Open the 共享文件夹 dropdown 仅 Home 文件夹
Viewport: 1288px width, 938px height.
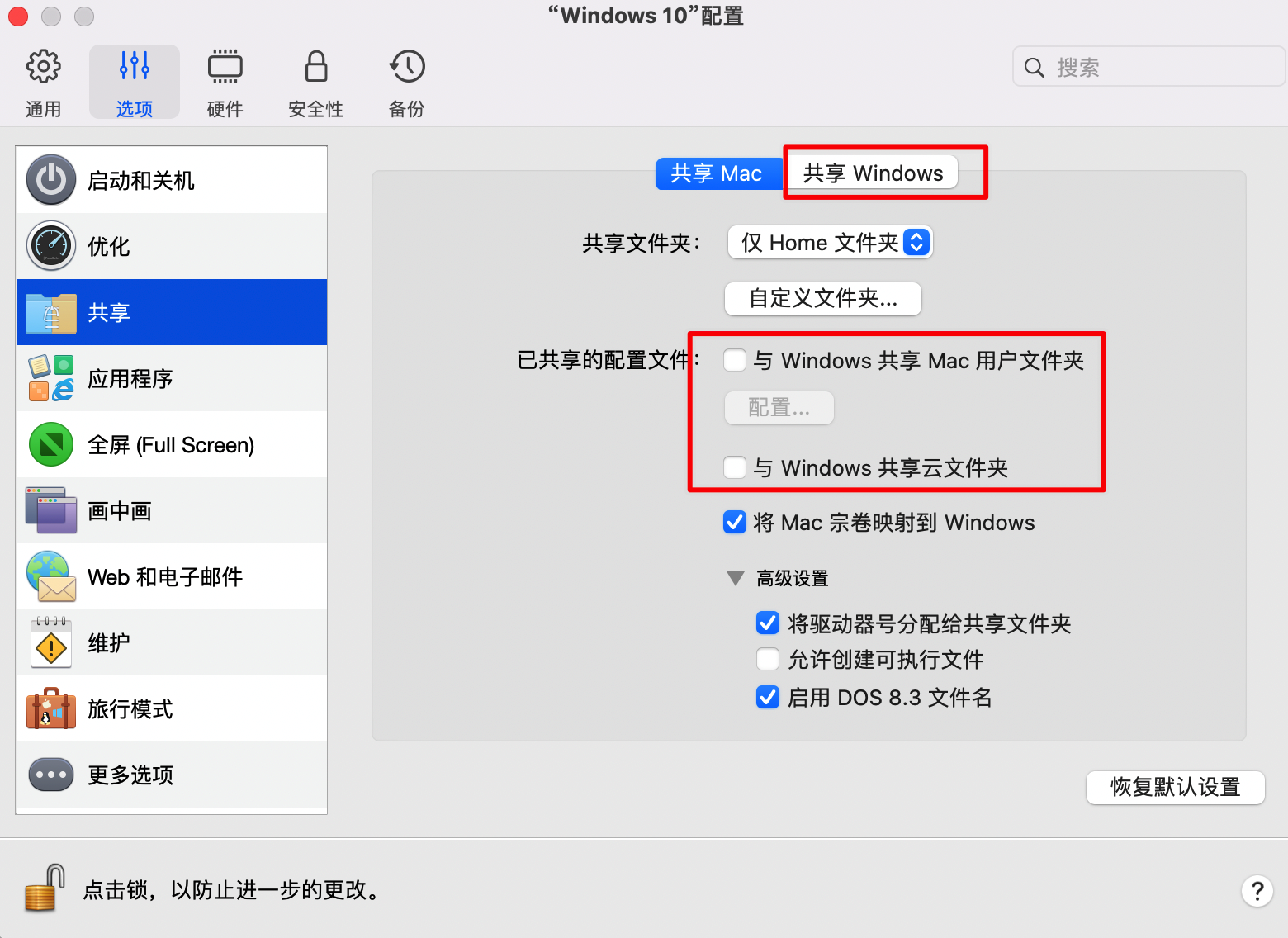point(830,243)
